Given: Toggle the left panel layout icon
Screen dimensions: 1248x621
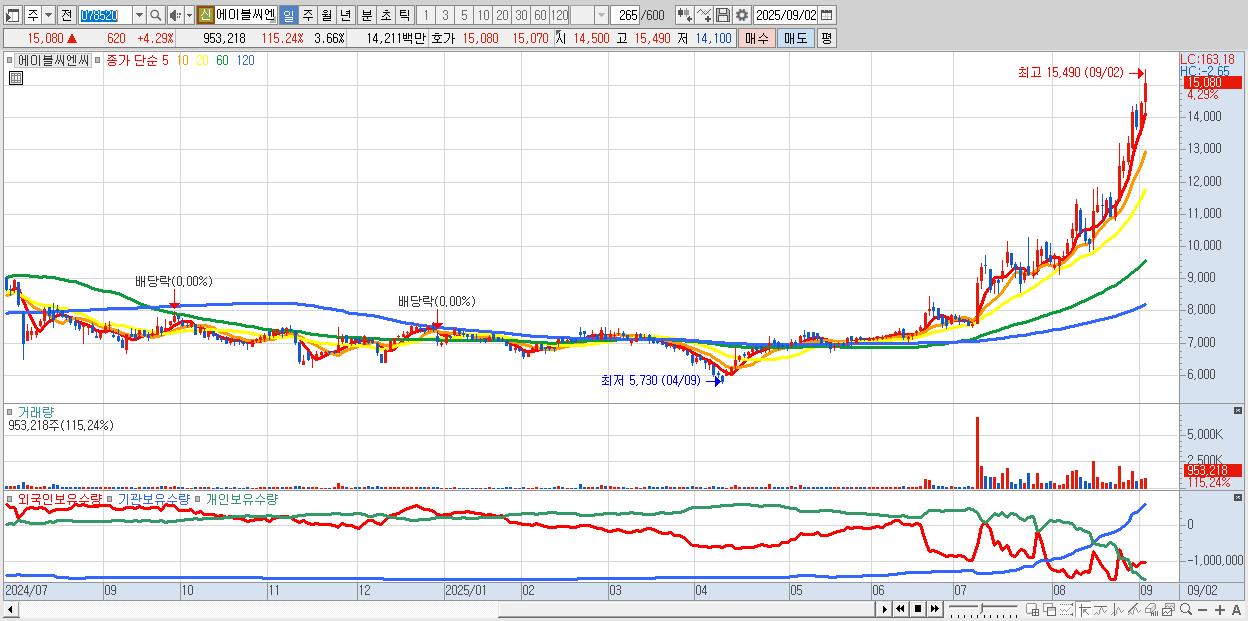Looking at the screenshot, I should (12, 15).
